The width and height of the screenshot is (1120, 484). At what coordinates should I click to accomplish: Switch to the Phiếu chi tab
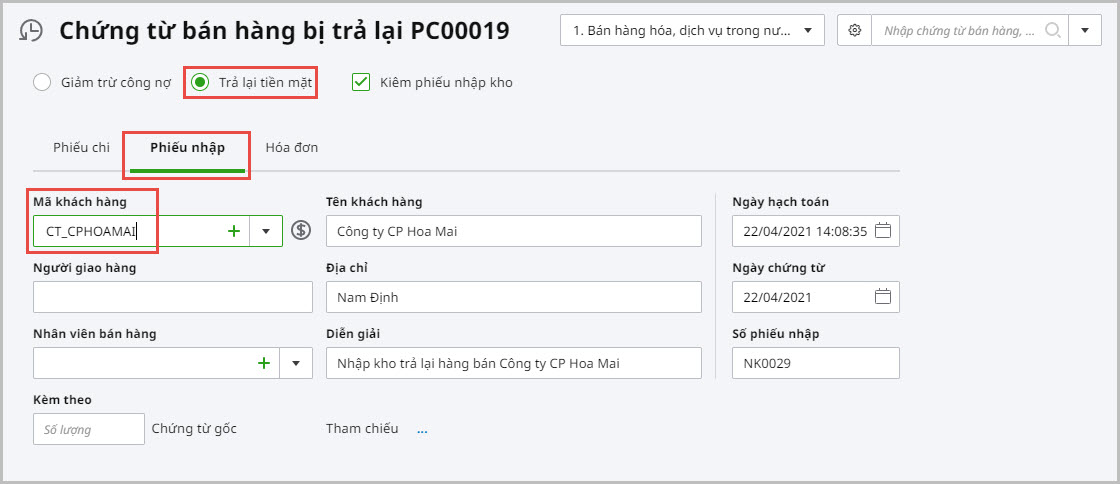81,148
